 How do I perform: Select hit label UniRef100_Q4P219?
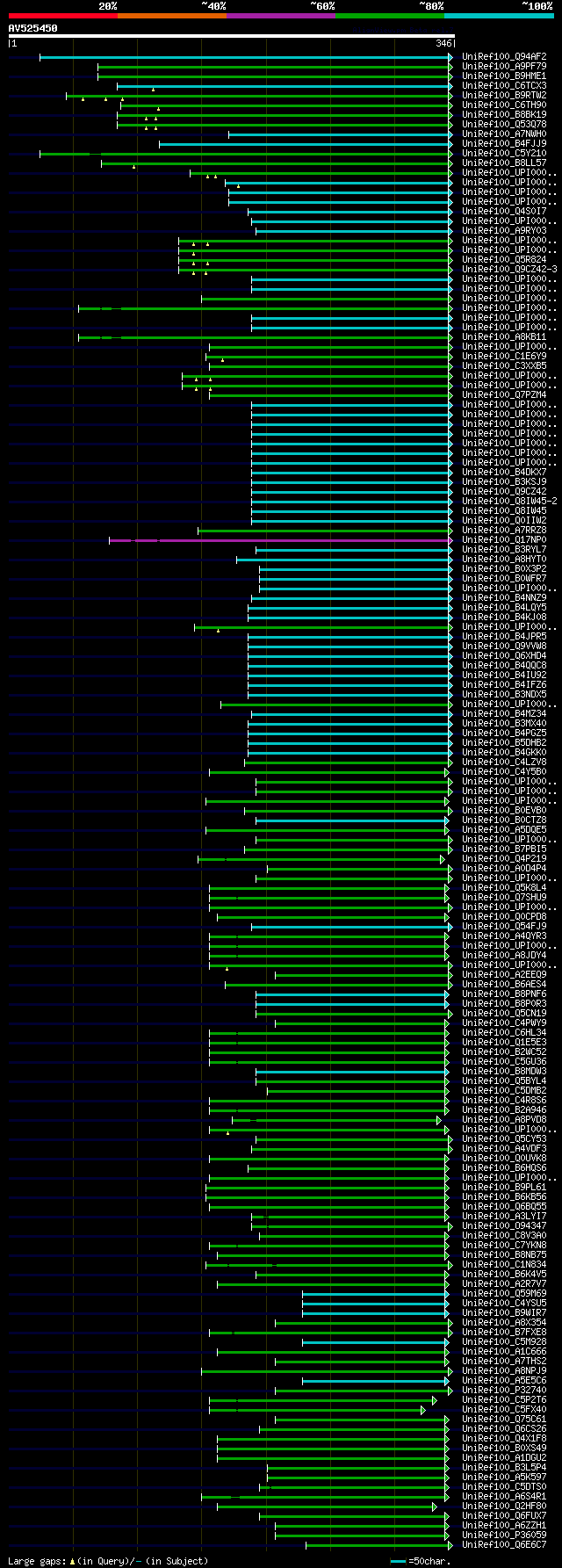click(x=504, y=859)
